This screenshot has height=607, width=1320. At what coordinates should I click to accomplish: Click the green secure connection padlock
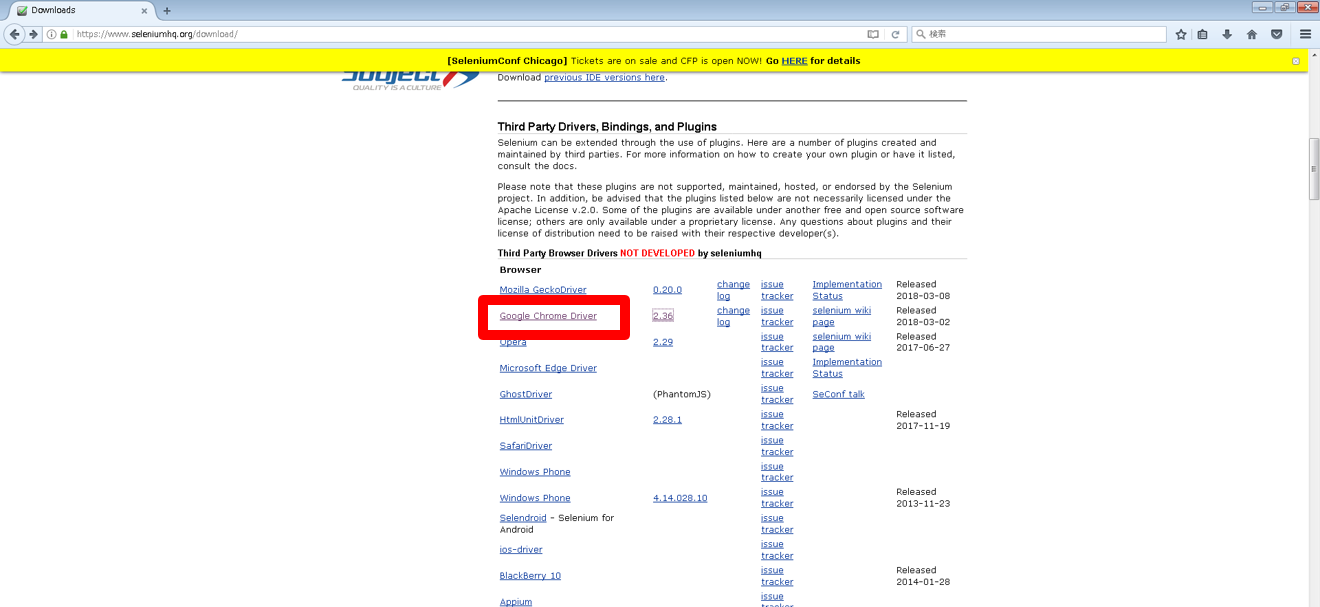(64, 34)
